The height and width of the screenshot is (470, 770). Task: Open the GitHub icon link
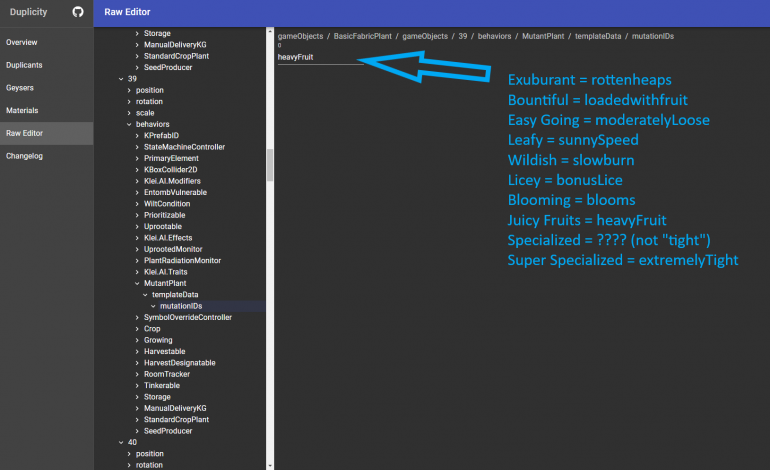point(78,13)
